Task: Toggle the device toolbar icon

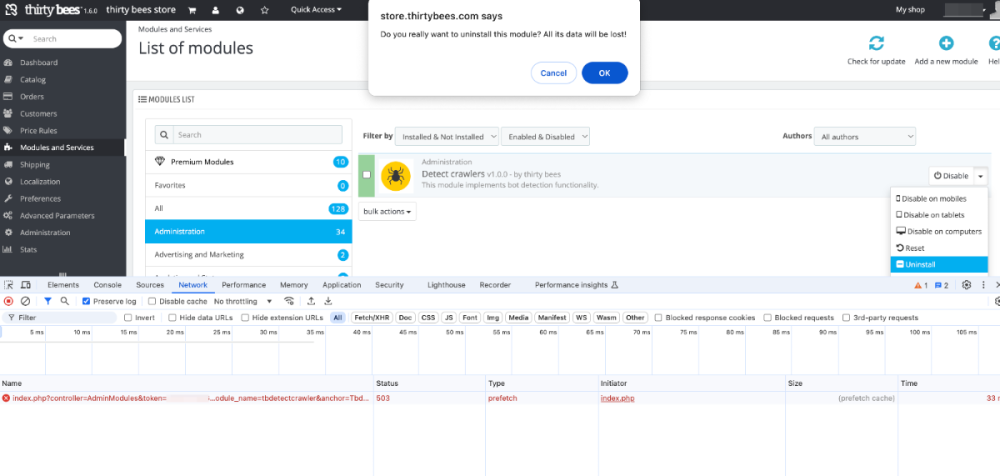Action: (x=26, y=285)
